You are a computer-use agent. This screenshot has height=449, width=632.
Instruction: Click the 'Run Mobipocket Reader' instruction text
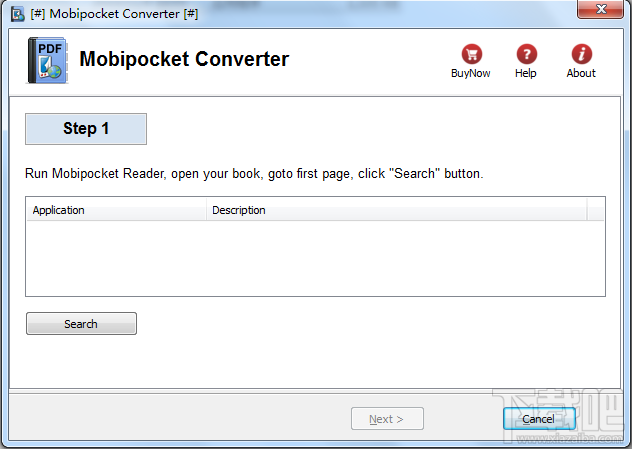tap(254, 174)
